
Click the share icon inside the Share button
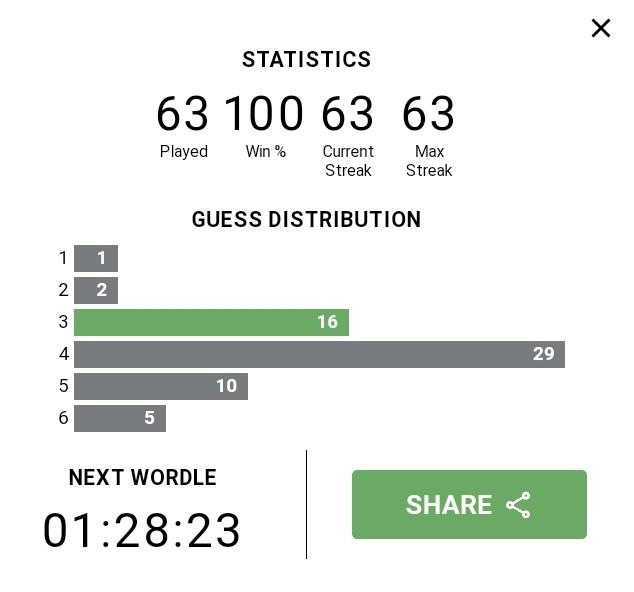tap(518, 505)
